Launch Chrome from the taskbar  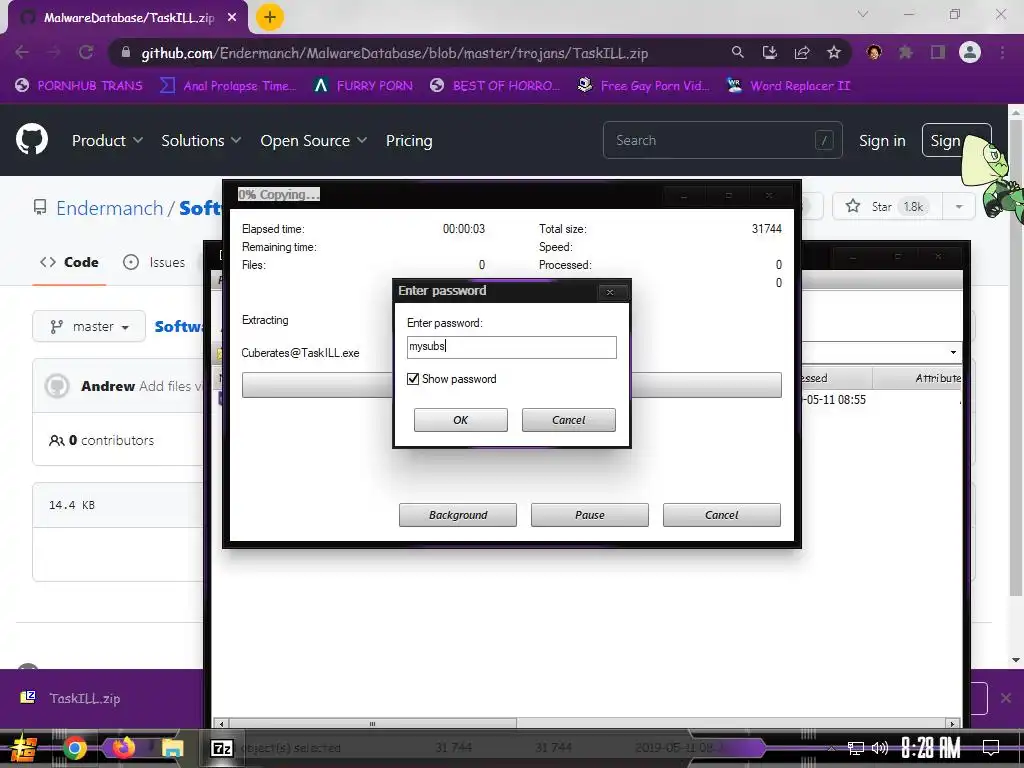pos(74,748)
